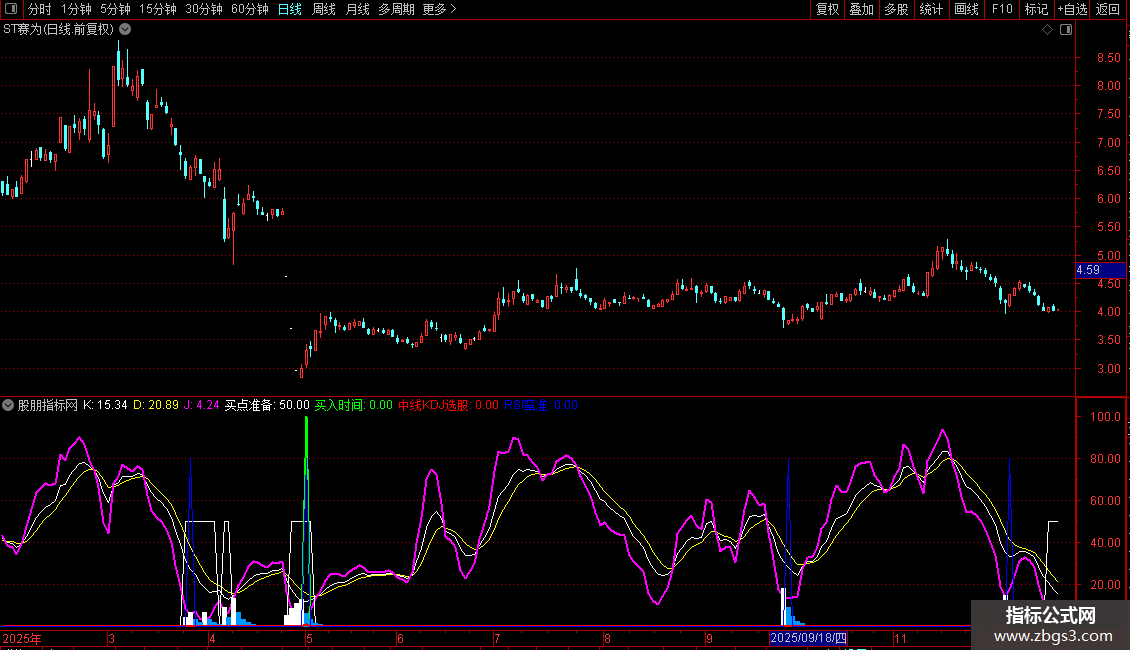Toggle the left sidebar panel icon
Image resolution: width=1130 pixels, height=650 pixels.
(x=9, y=10)
